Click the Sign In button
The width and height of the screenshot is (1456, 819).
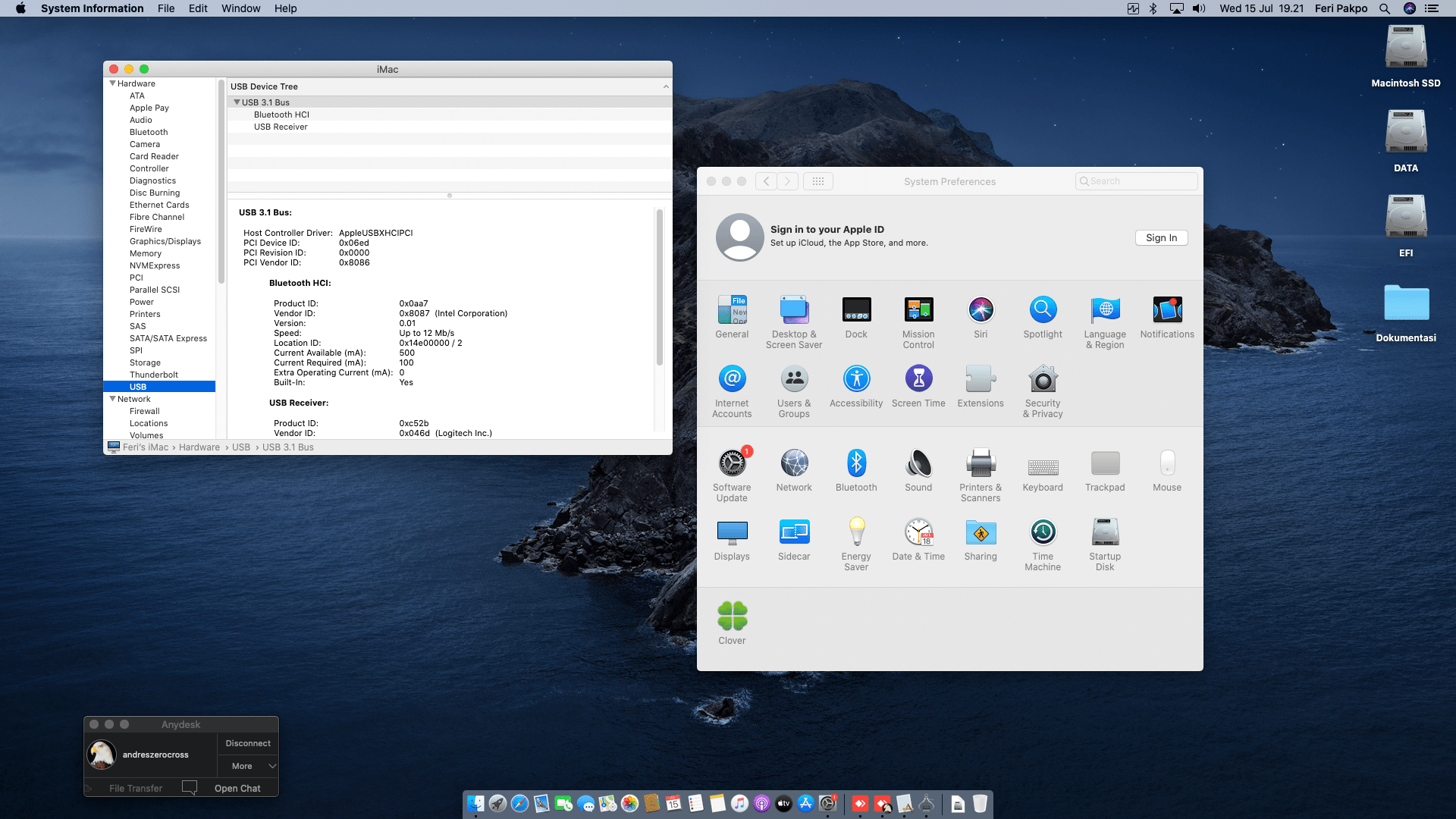tap(1161, 237)
